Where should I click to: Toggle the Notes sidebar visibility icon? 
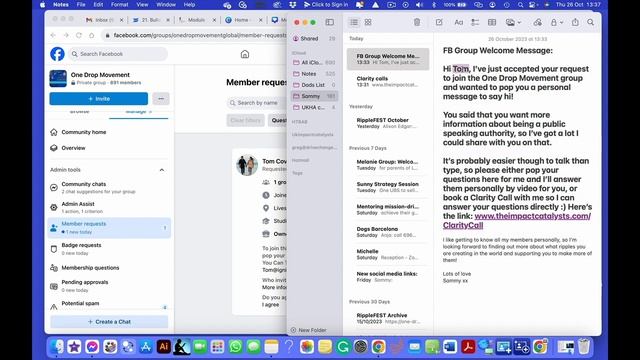pos(329,22)
